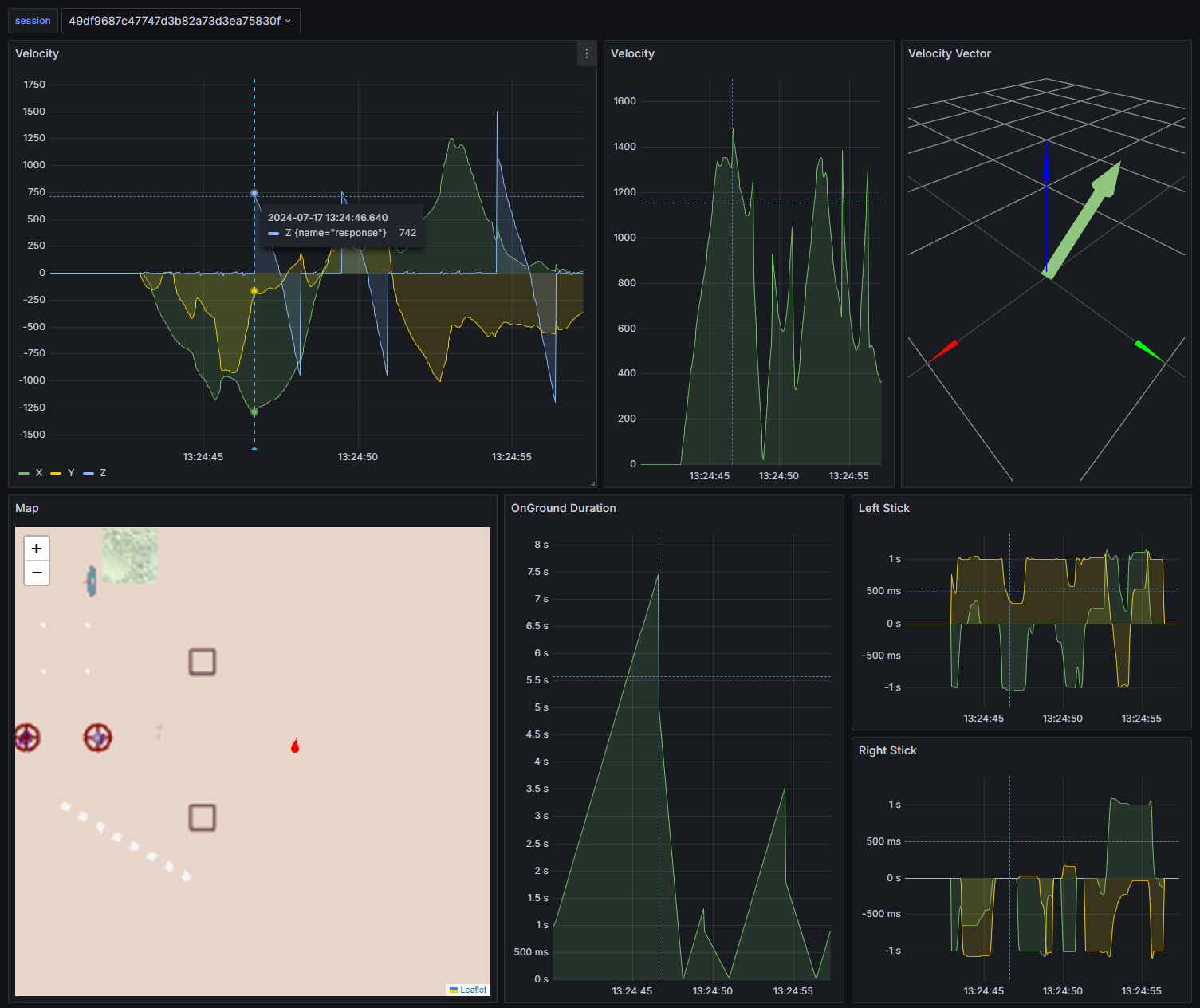
Task: Click the blue Z legend color swatch
Action: click(x=89, y=474)
